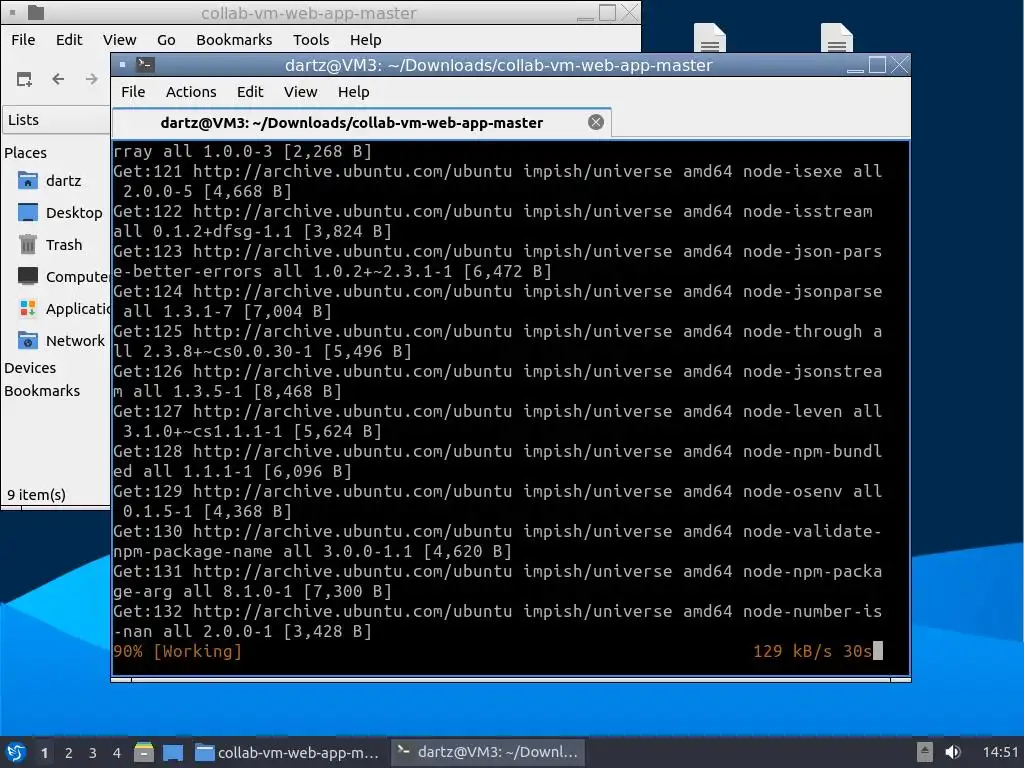Viewport: 1024px width, 768px height.
Task: Open File menu in terminal window
Action: pos(133,92)
